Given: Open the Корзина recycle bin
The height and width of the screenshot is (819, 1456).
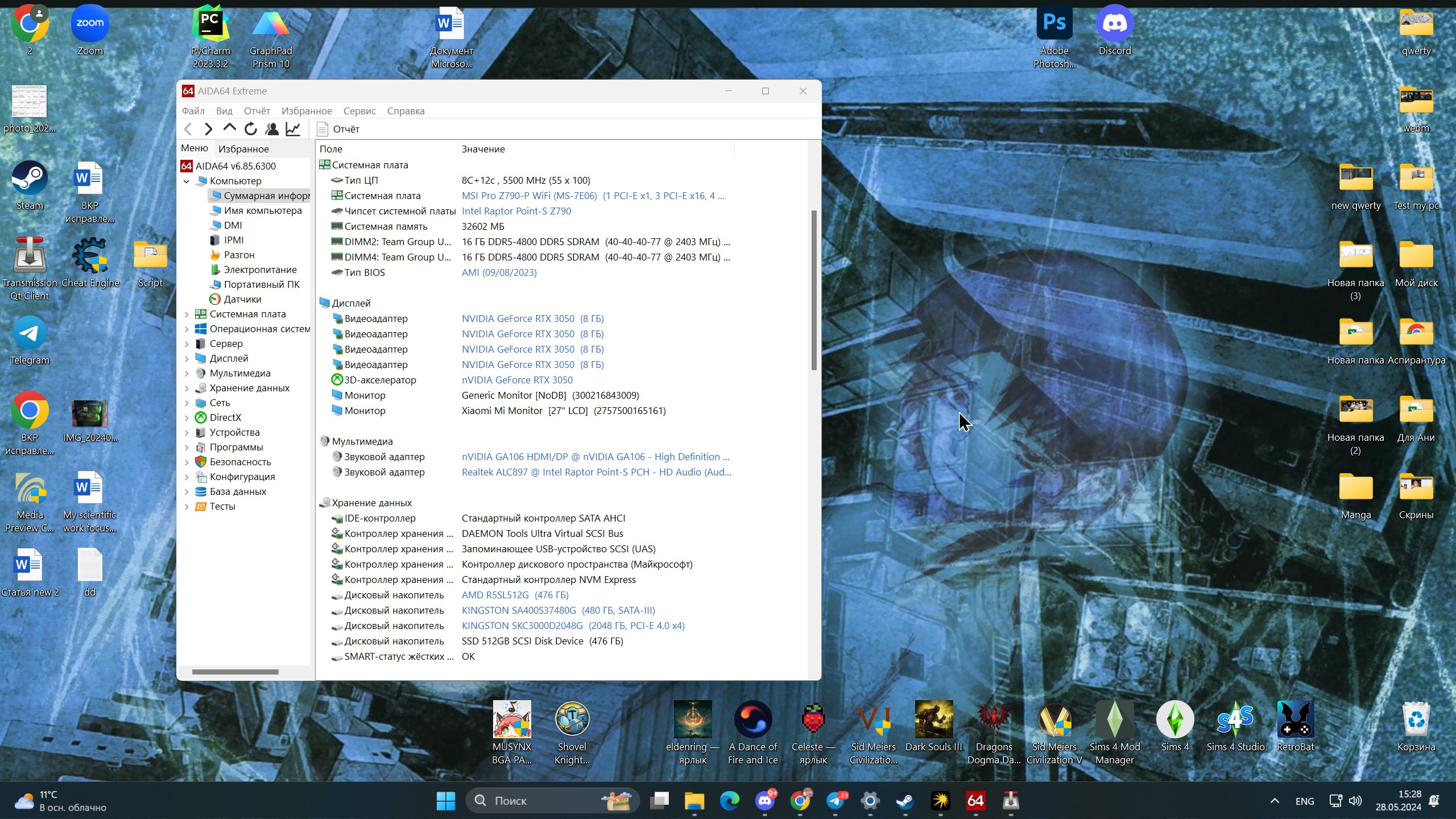Looking at the screenshot, I should click(1416, 727).
